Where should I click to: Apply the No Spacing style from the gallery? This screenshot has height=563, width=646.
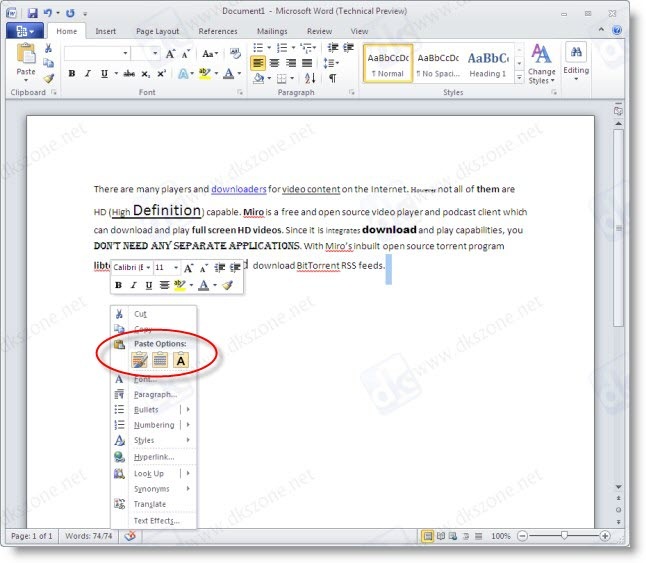point(438,63)
